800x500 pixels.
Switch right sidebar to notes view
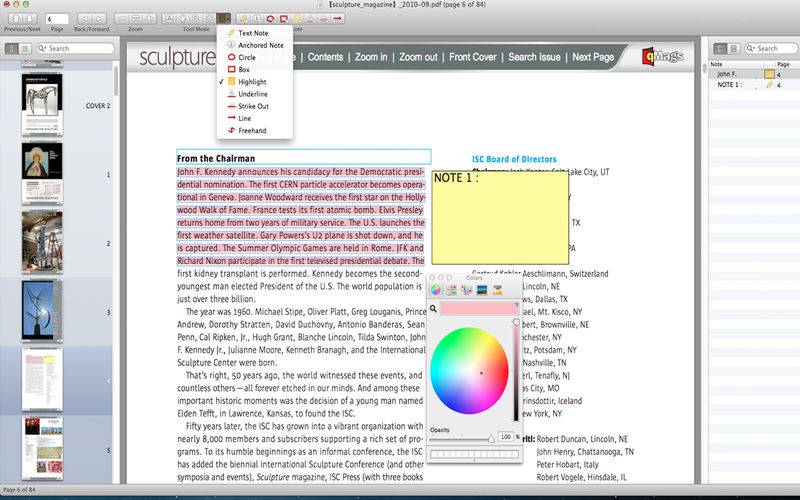click(x=720, y=48)
